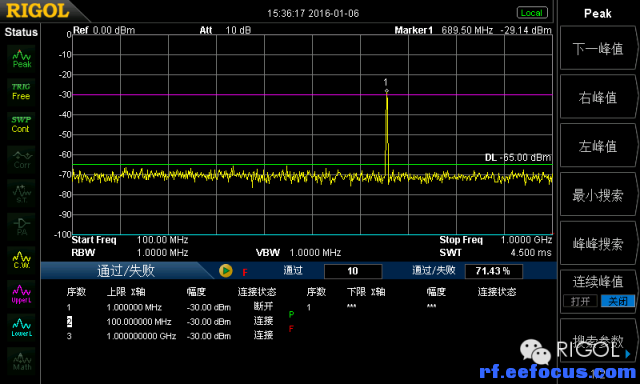Click the Upper L limit icon

pyautogui.click(x=21, y=294)
